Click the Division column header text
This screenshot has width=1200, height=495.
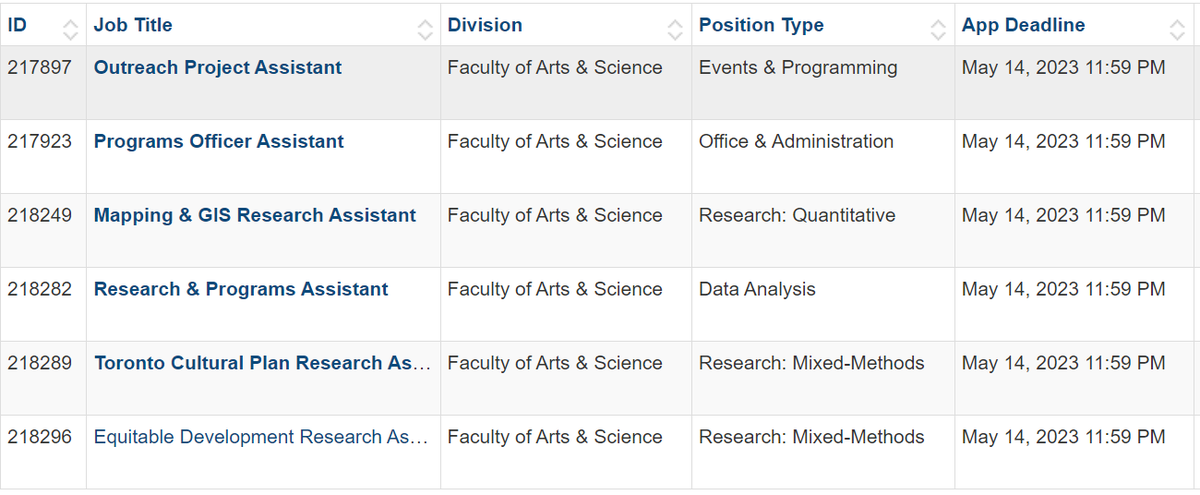click(x=485, y=26)
